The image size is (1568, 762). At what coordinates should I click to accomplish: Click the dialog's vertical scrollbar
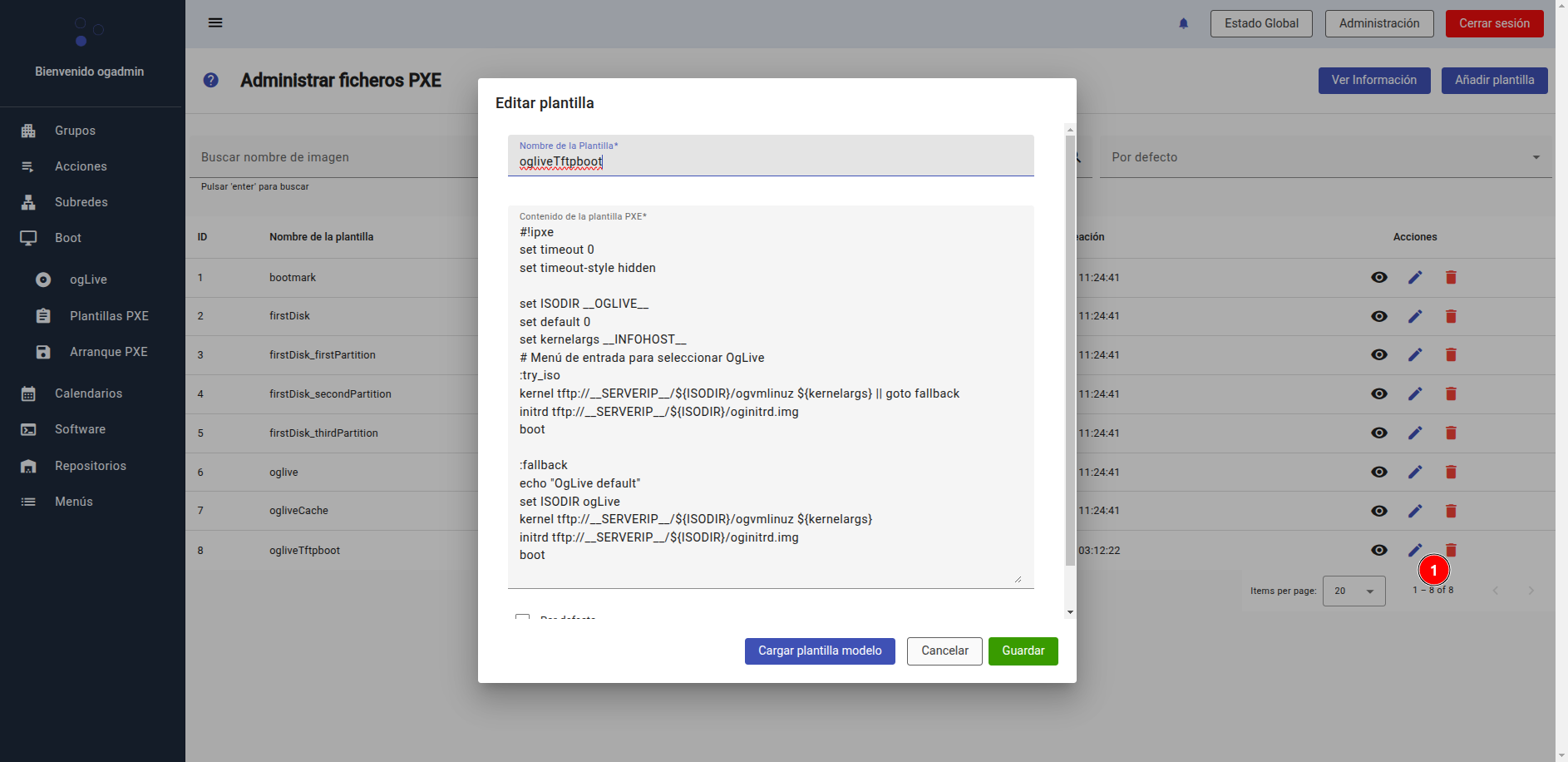click(1070, 349)
